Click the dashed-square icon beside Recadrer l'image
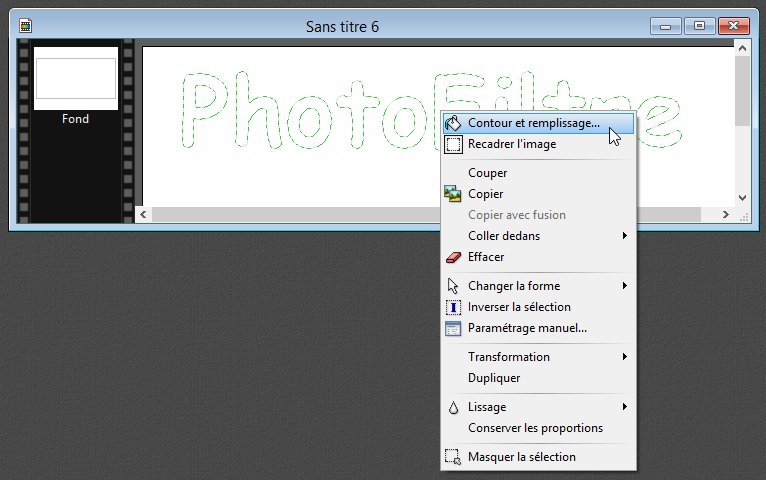Image resolution: width=766 pixels, height=480 pixels. pos(453,145)
